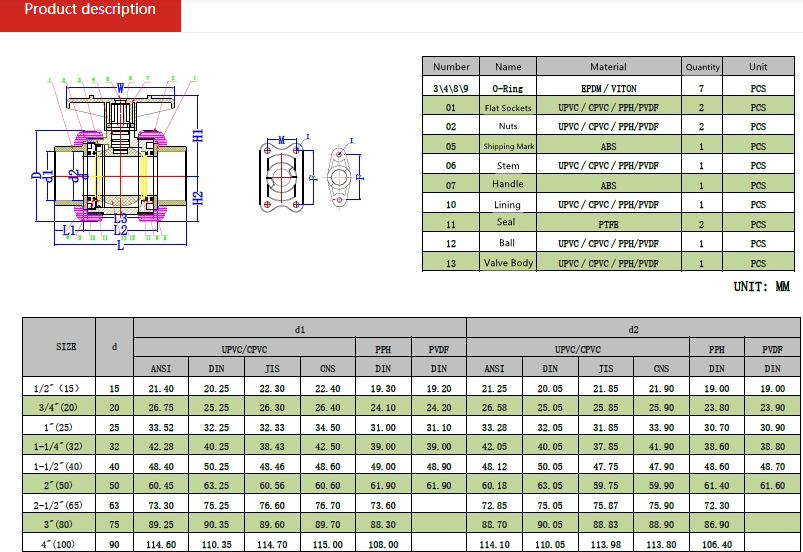Screen dimensions: 803x552
Task: Click the 'UNIT: MM' label
Action: point(762,286)
